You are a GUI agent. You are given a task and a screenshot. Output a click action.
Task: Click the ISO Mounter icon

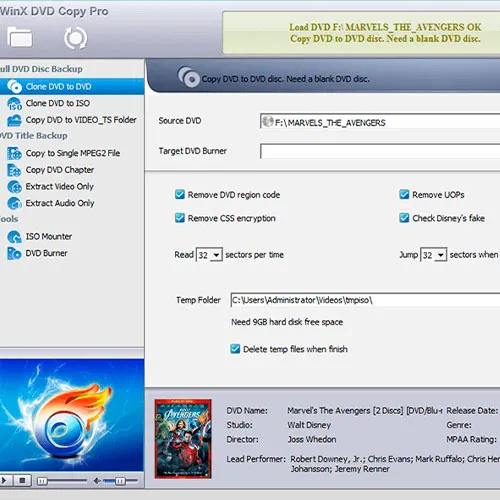pos(14,237)
